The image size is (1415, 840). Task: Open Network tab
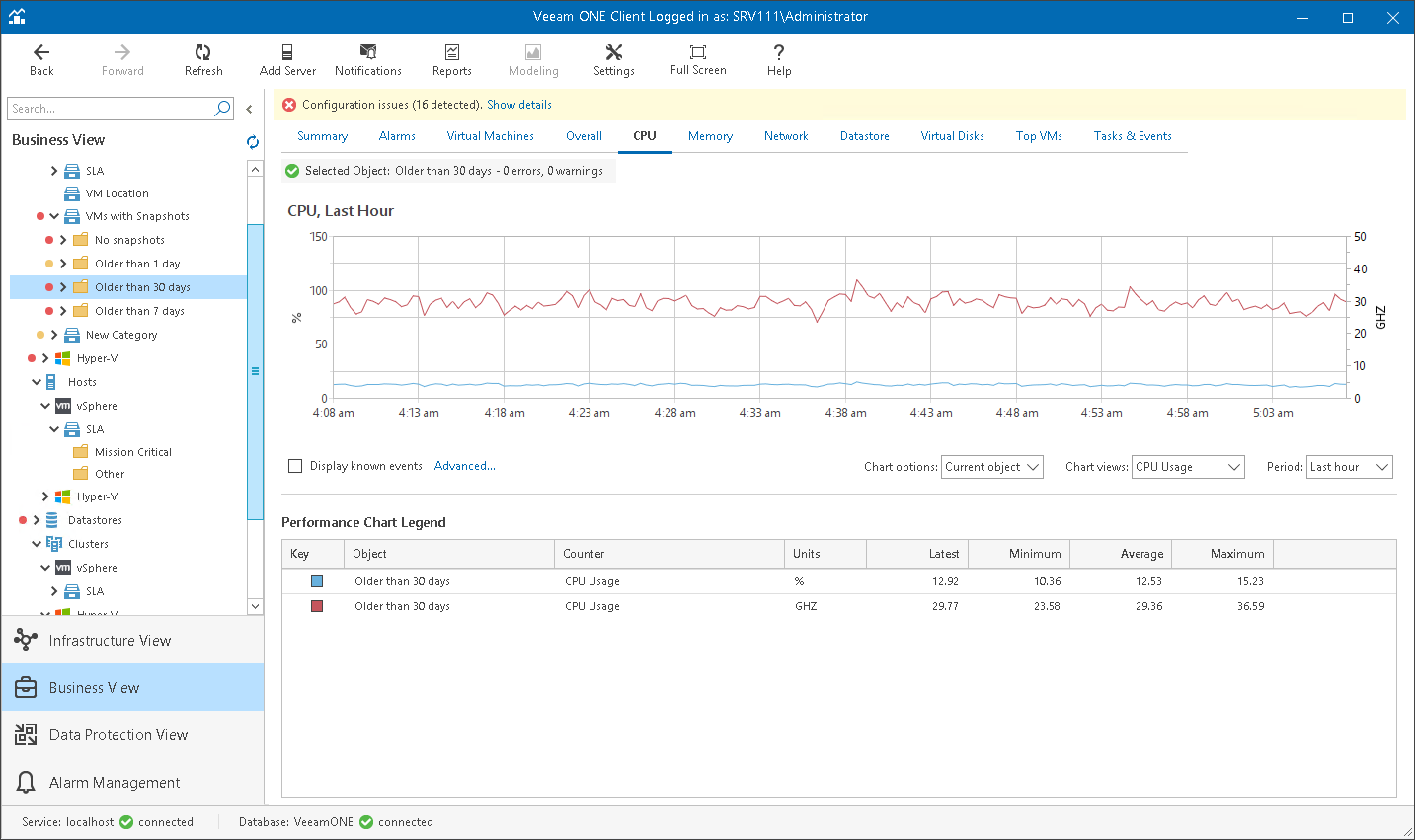coord(786,136)
